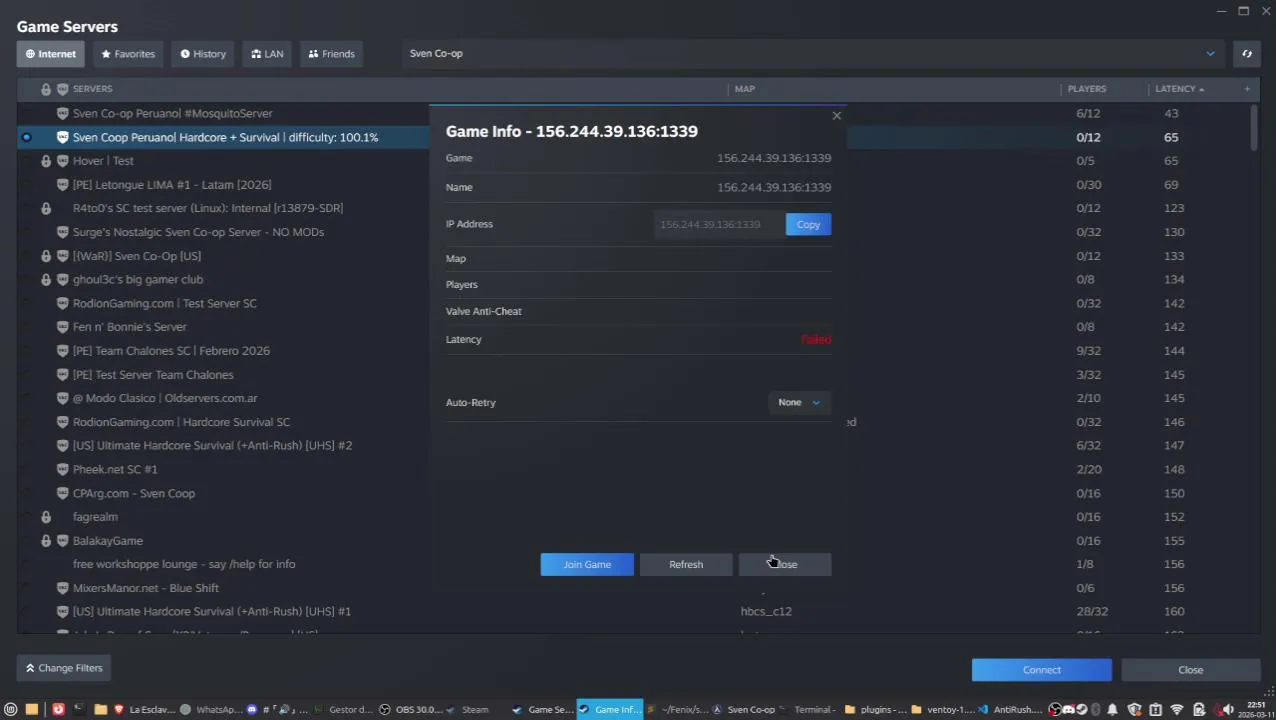Click the Join Game button
The height and width of the screenshot is (720, 1276).
click(x=587, y=565)
